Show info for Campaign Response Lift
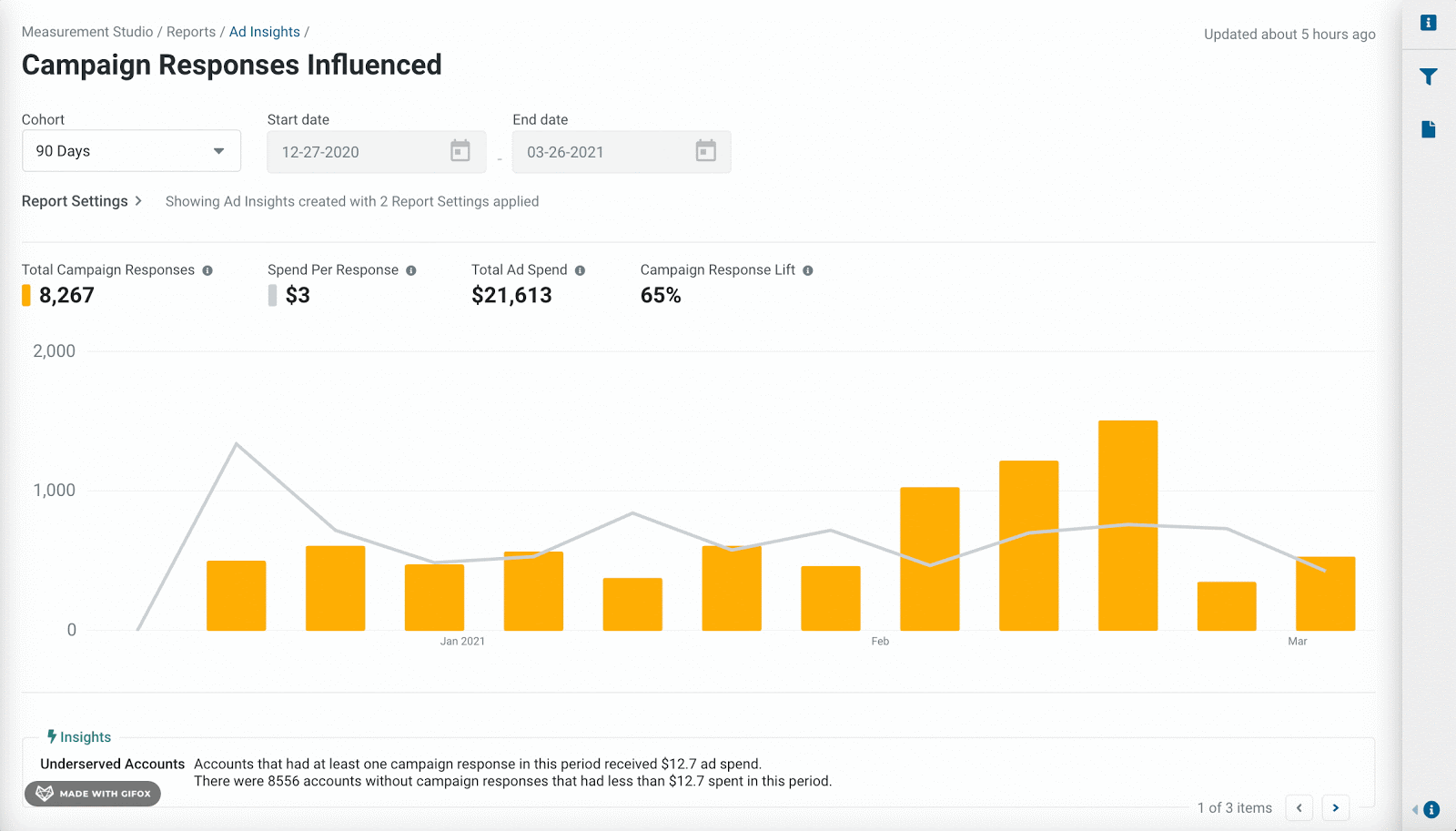Viewport: 1456px width, 831px height. [x=808, y=270]
